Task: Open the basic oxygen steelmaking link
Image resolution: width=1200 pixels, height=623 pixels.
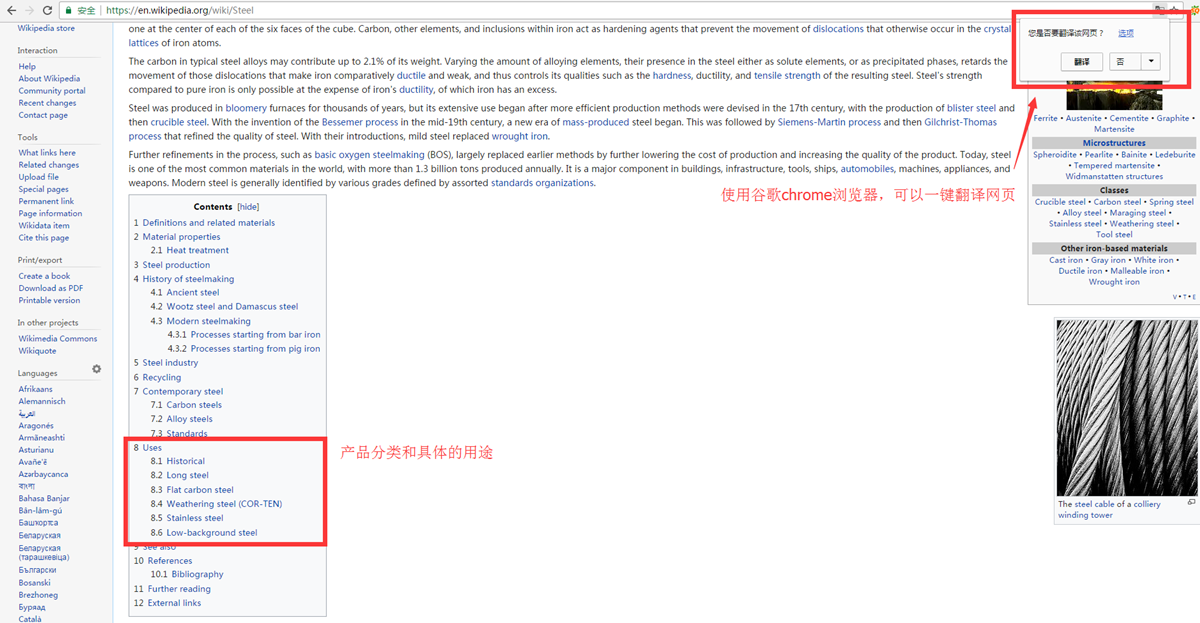Action: pos(368,155)
